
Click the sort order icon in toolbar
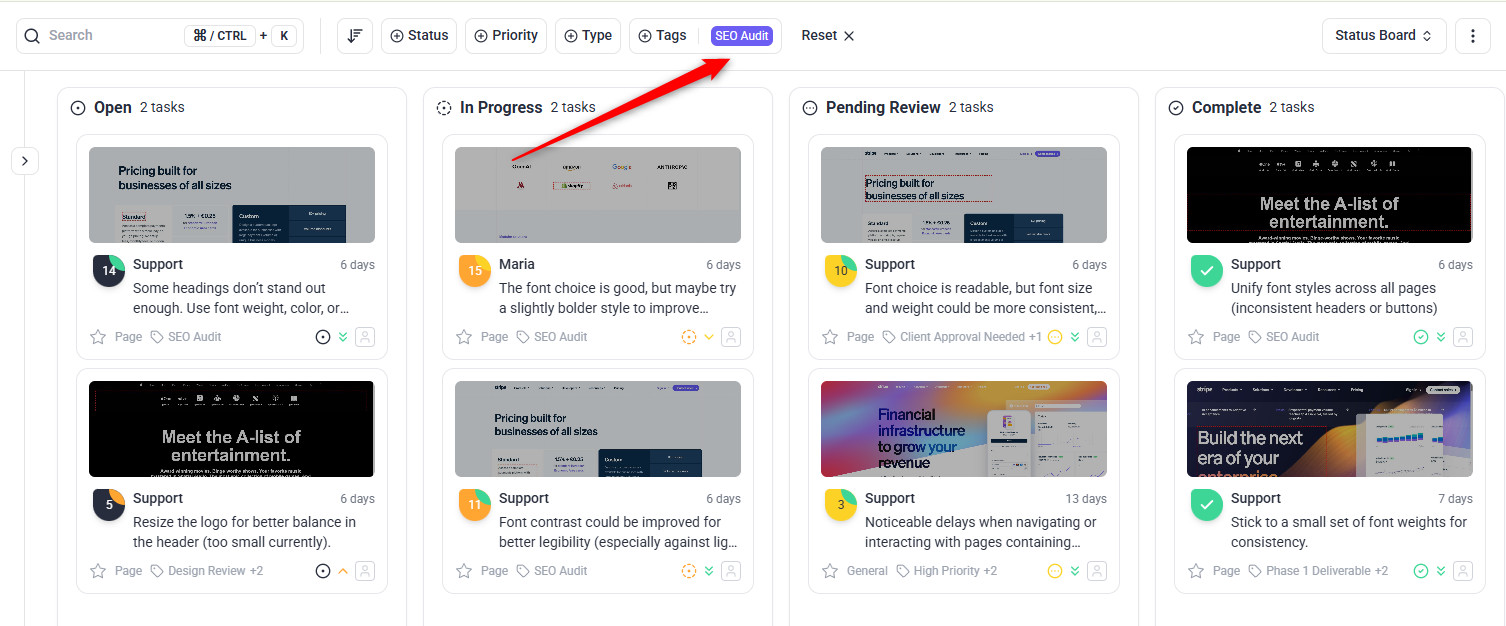tap(354, 36)
